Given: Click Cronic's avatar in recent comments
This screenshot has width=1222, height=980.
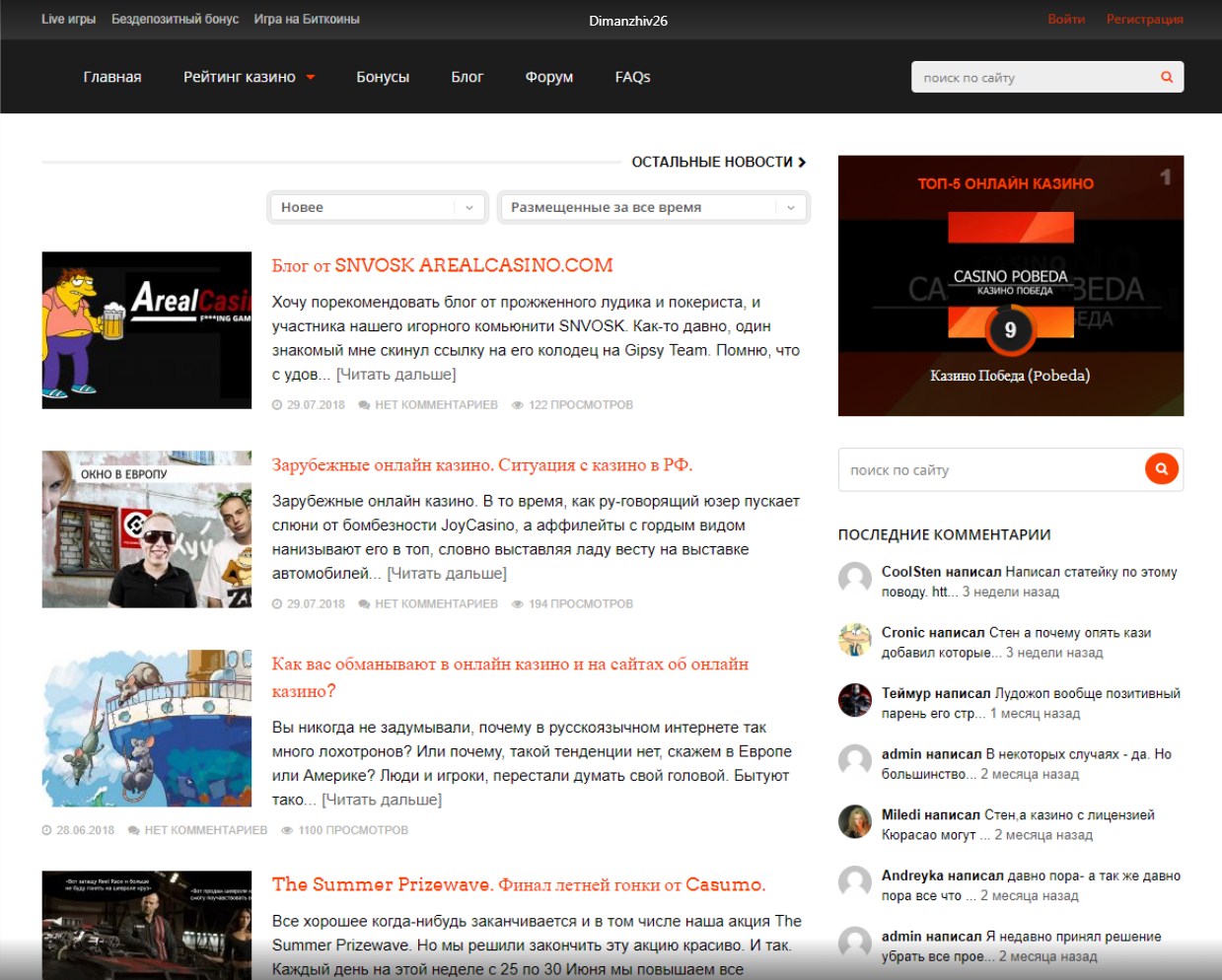Looking at the screenshot, I should pyautogui.click(x=854, y=640).
